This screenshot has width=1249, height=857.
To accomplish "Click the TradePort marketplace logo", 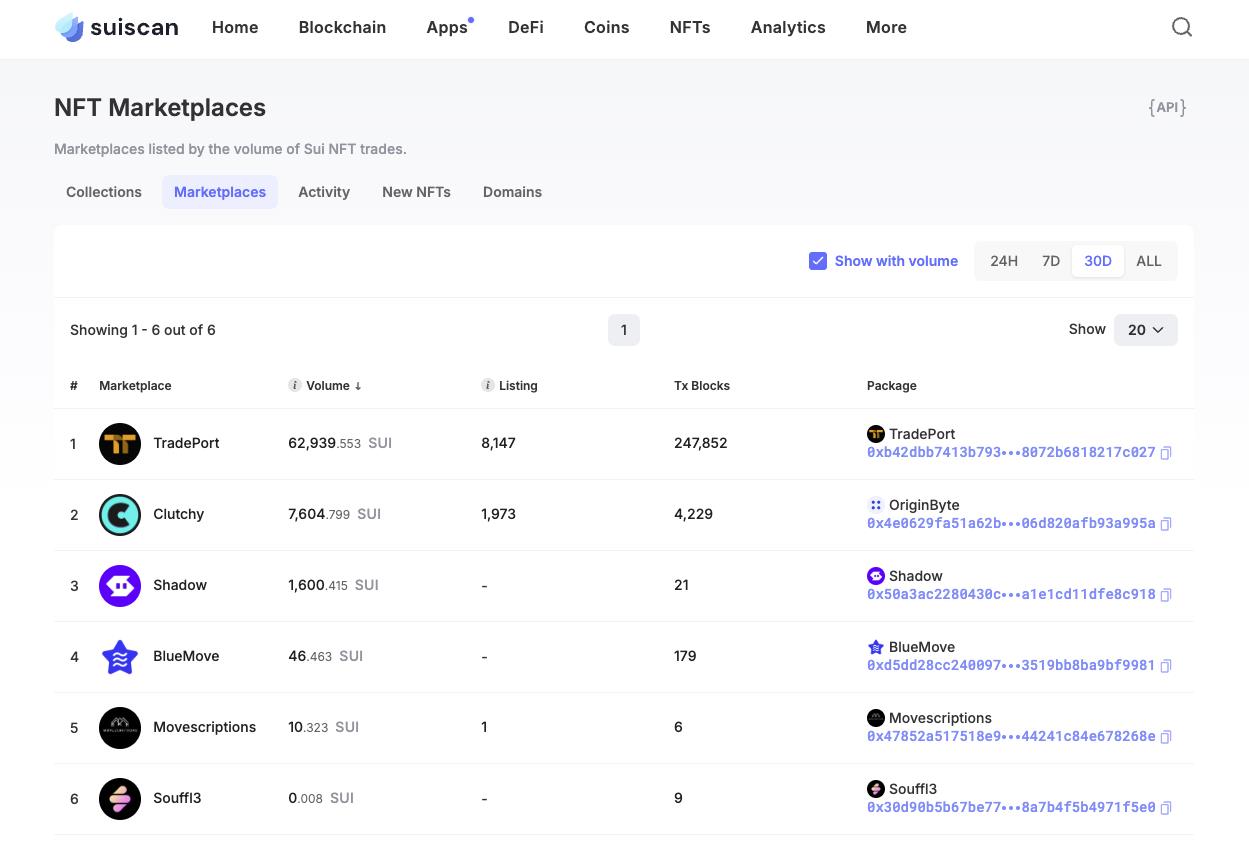I will tap(120, 444).
